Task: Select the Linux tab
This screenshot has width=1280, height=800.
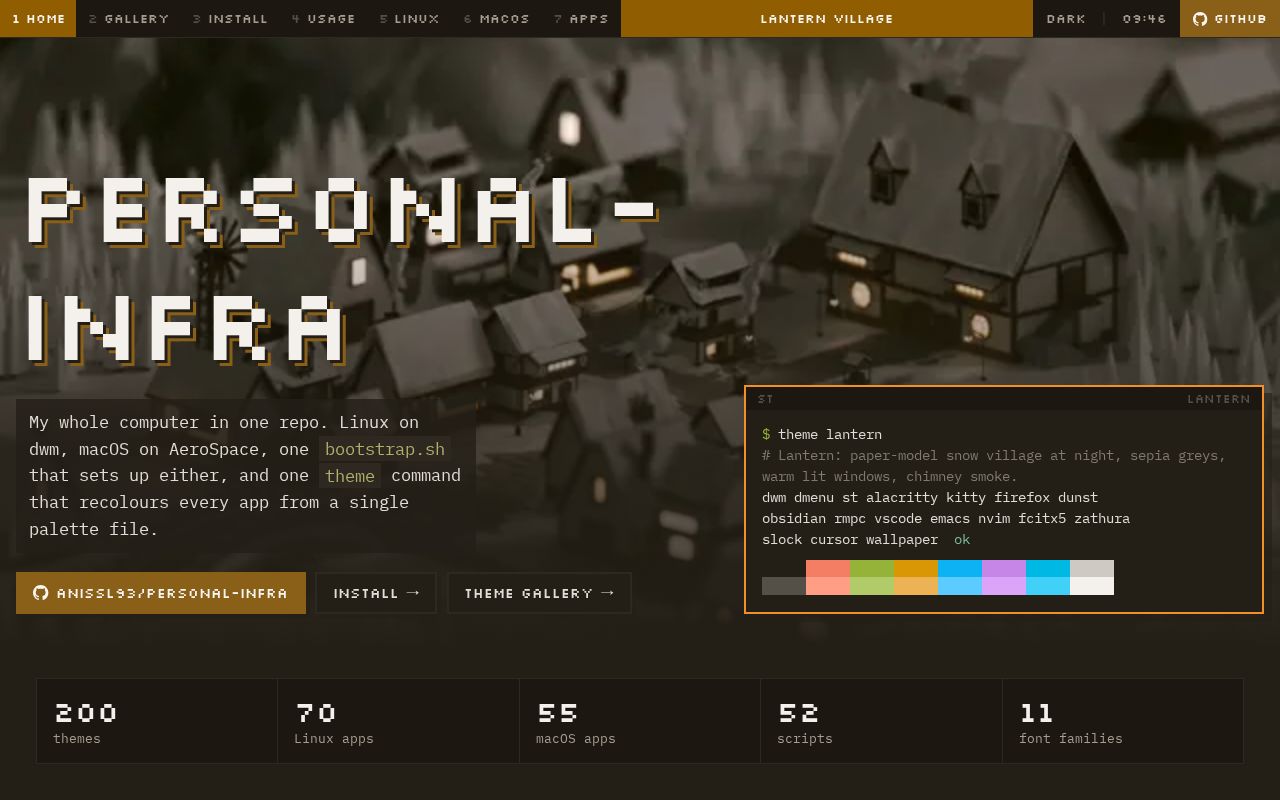Action: point(410,18)
